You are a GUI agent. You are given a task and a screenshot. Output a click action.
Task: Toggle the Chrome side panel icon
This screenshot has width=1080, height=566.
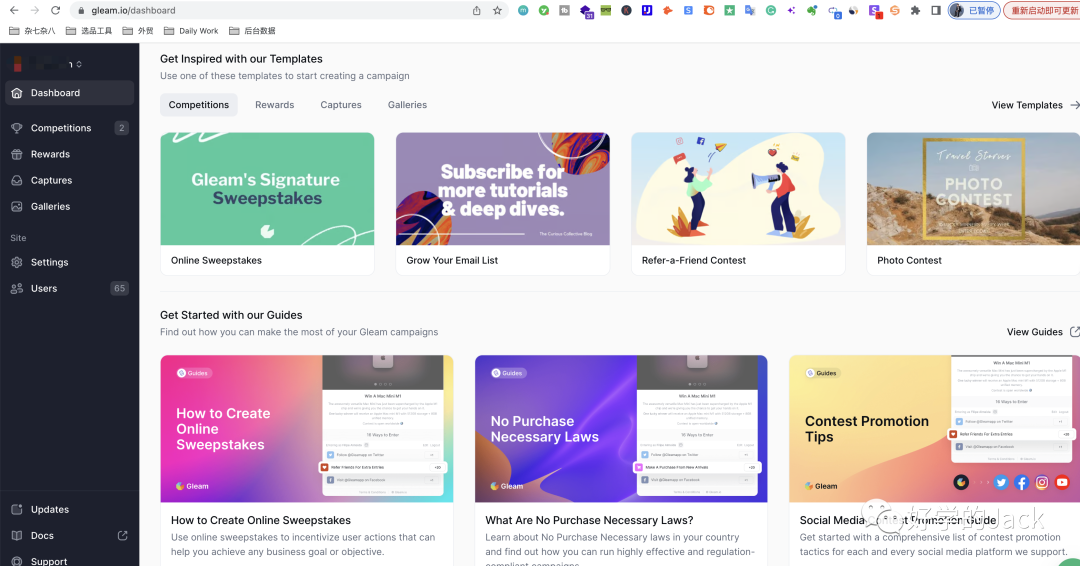(x=936, y=10)
